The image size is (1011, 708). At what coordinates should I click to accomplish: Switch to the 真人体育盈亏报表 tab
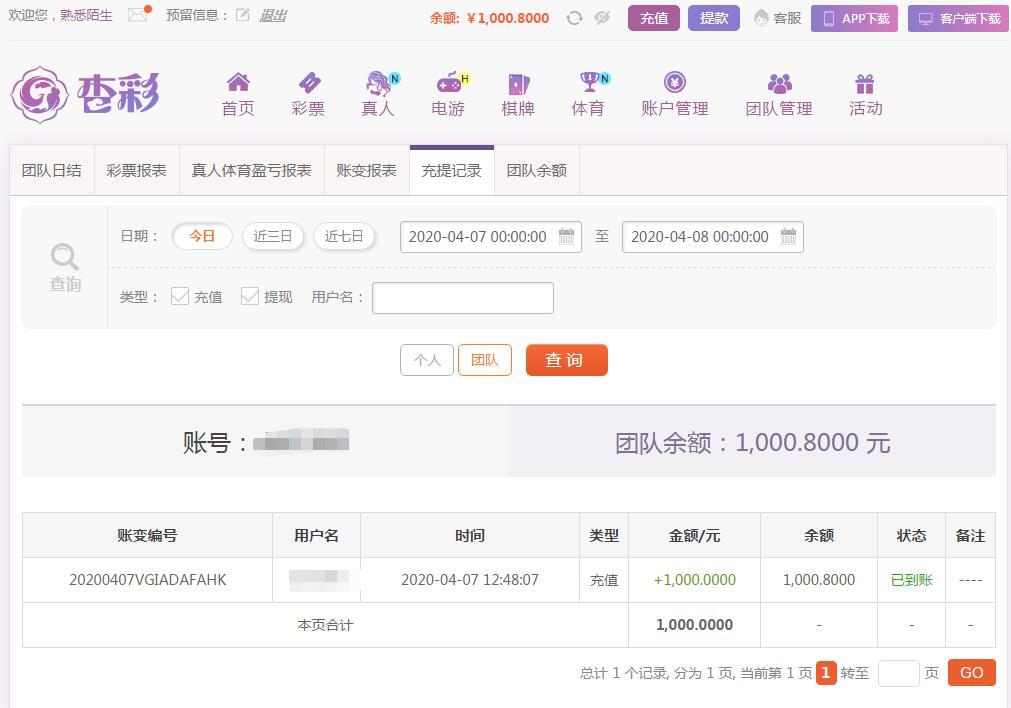pos(251,170)
